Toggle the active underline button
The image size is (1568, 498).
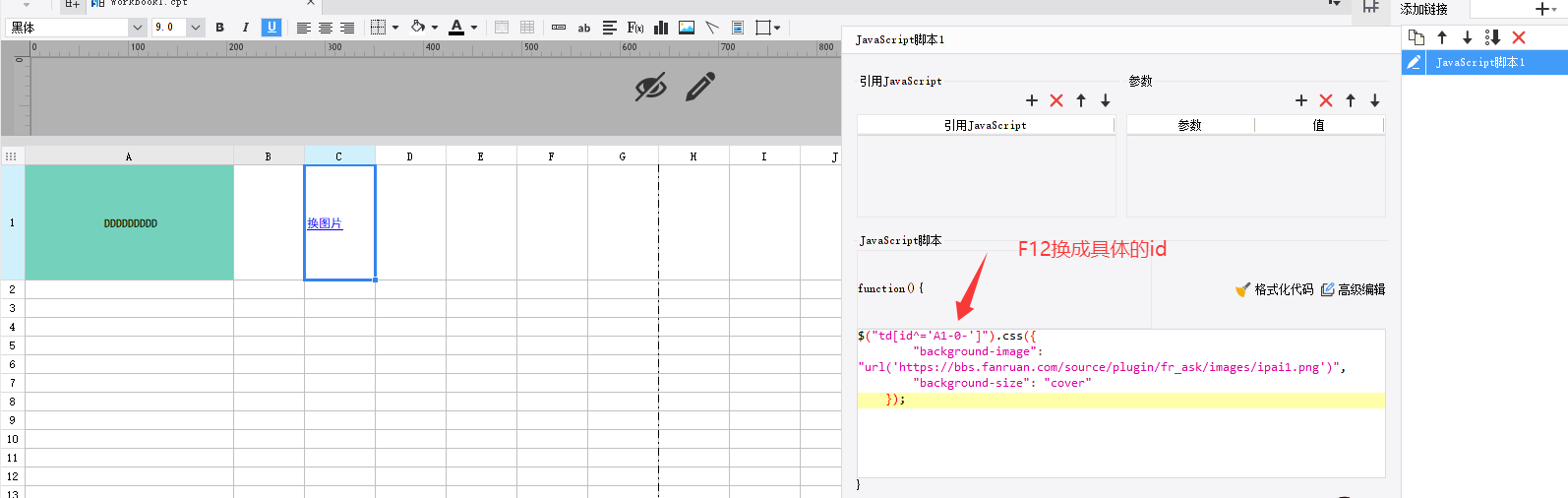pyautogui.click(x=271, y=28)
